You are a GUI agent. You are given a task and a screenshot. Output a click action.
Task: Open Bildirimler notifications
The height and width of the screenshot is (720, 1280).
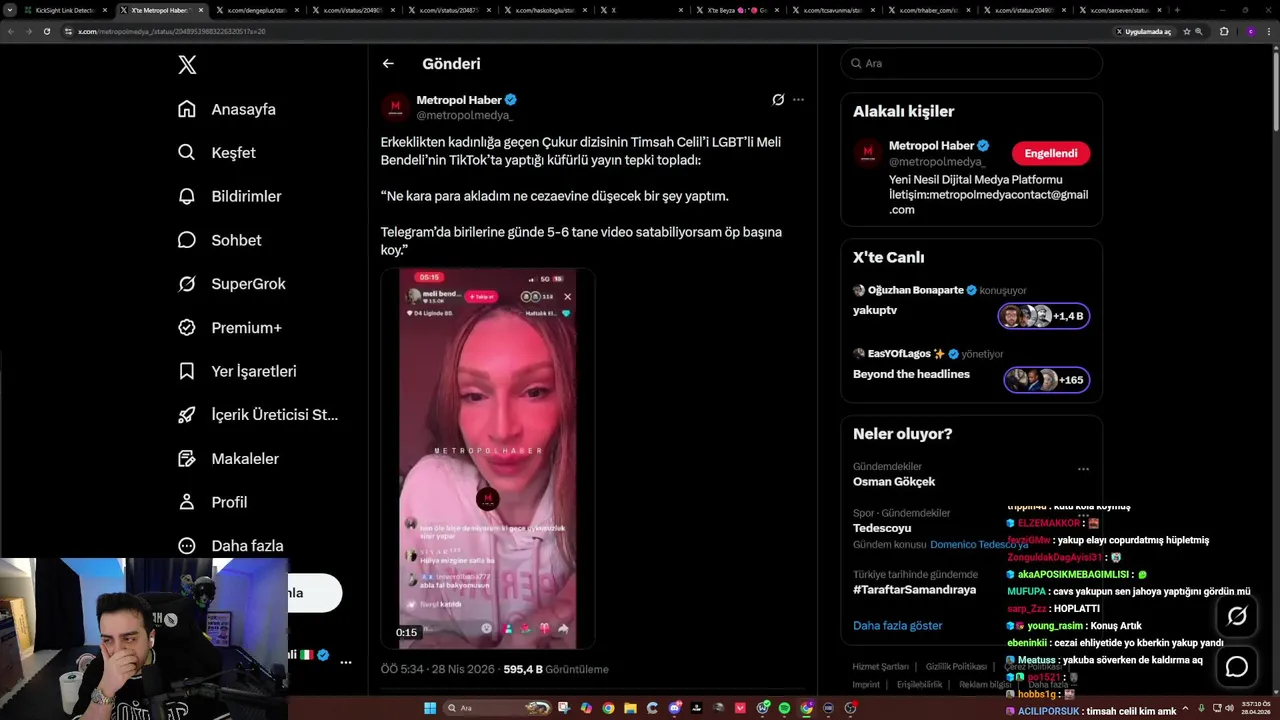(230, 196)
